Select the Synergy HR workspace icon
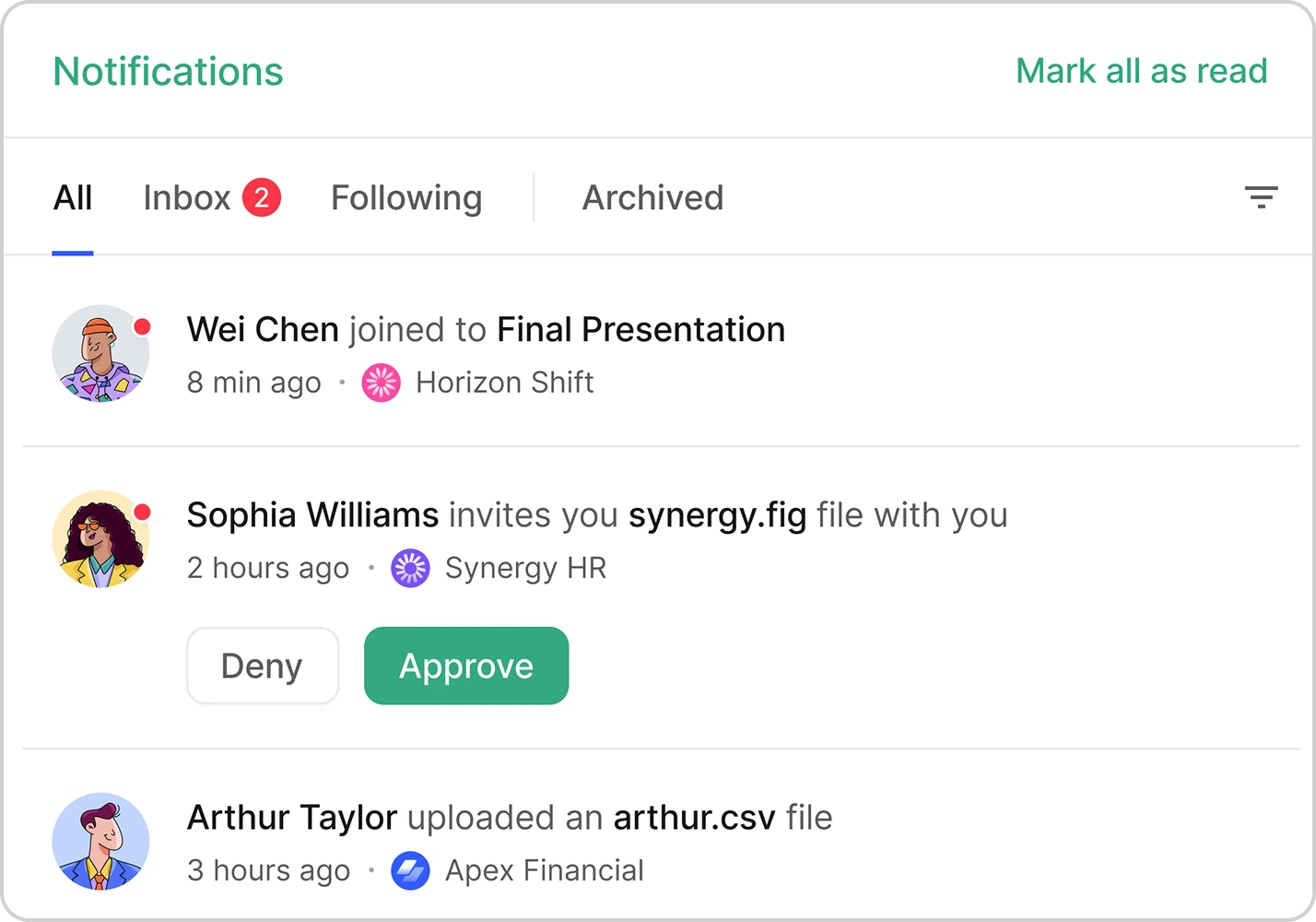1316x922 pixels. [411, 568]
